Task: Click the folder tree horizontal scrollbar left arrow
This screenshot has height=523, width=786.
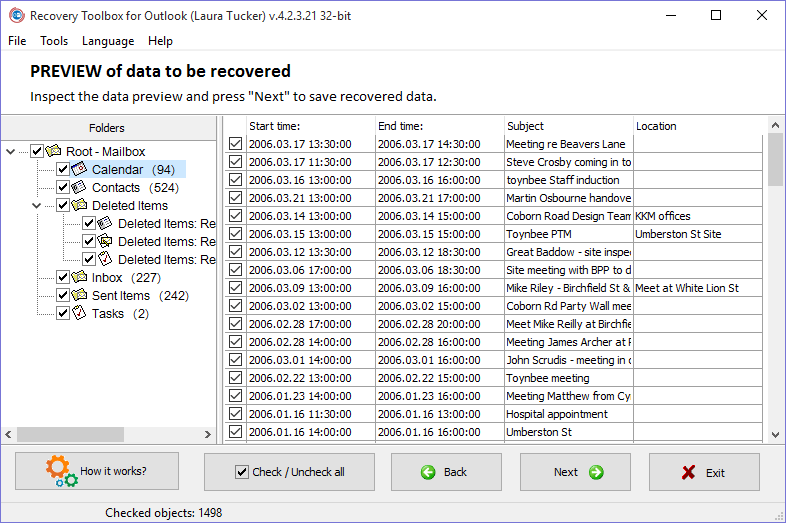Action: tap(9, 434)
